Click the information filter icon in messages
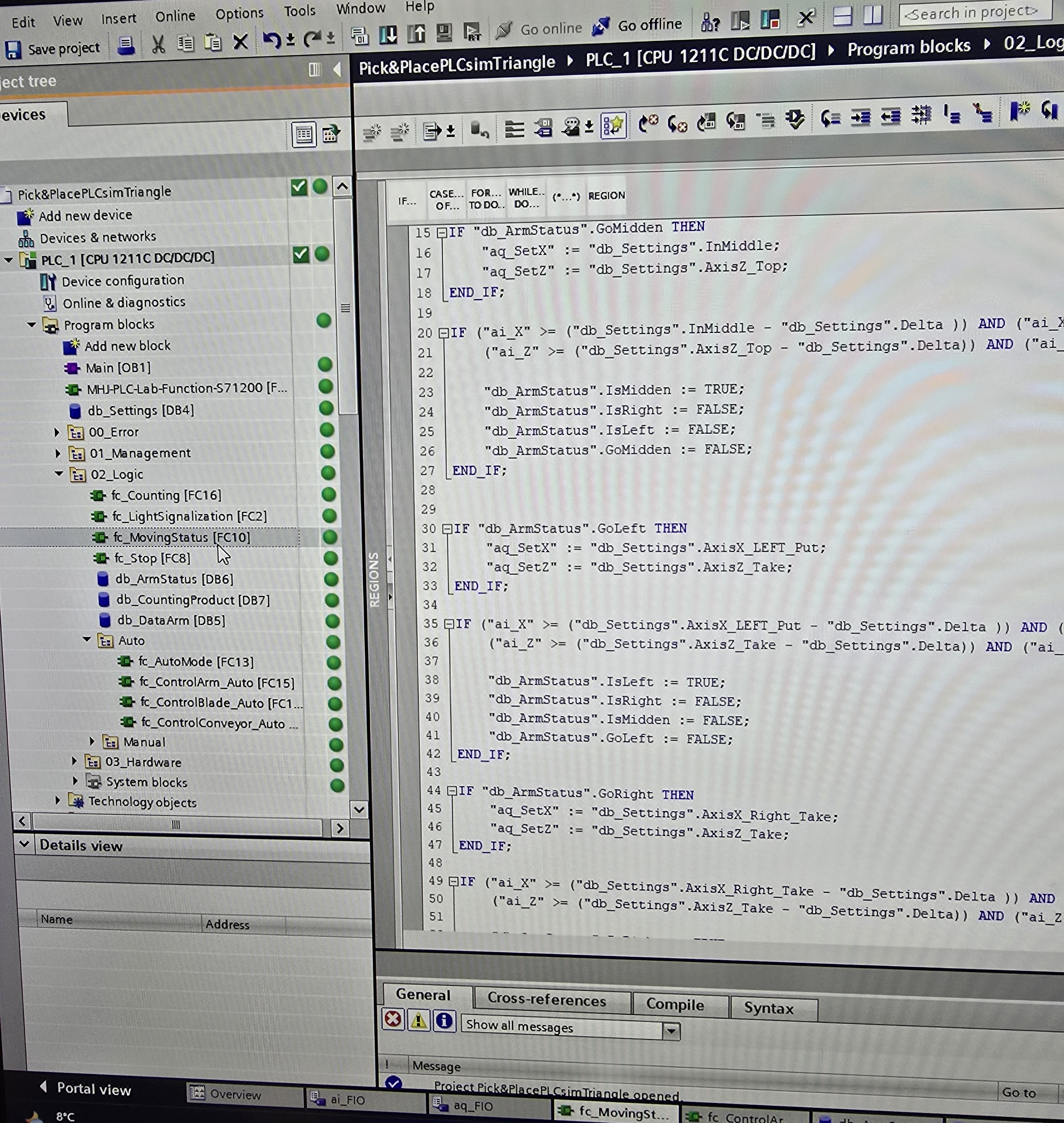Image resolution: width=1064 pixels, height=1123 pixels. point(444,1021)
